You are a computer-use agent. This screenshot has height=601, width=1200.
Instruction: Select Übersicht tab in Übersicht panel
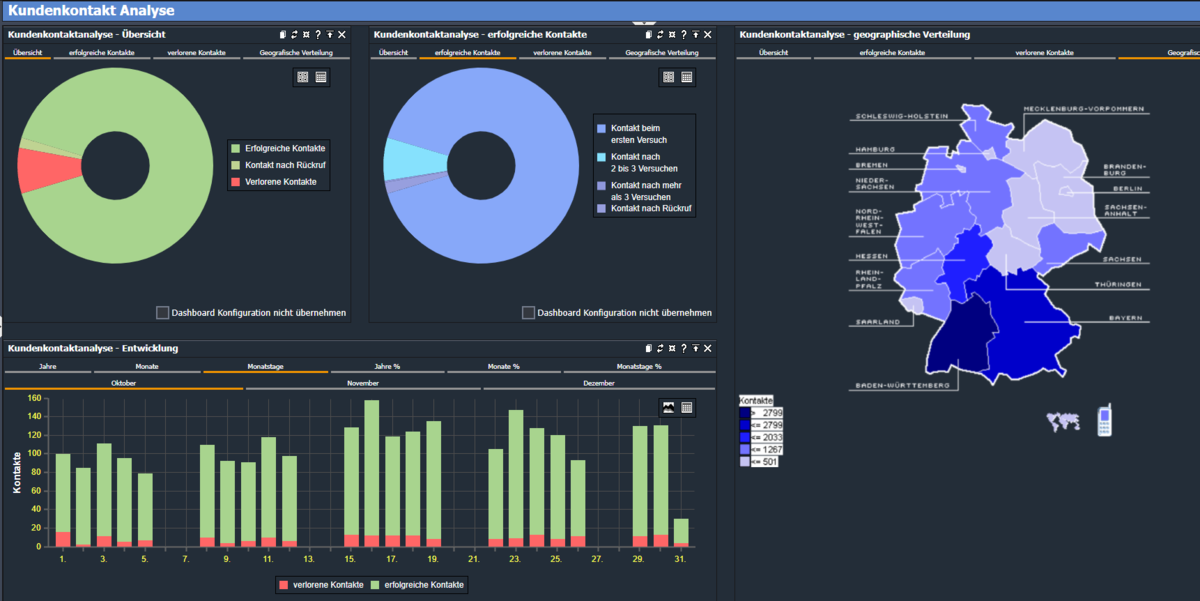[x=27, y=52]
